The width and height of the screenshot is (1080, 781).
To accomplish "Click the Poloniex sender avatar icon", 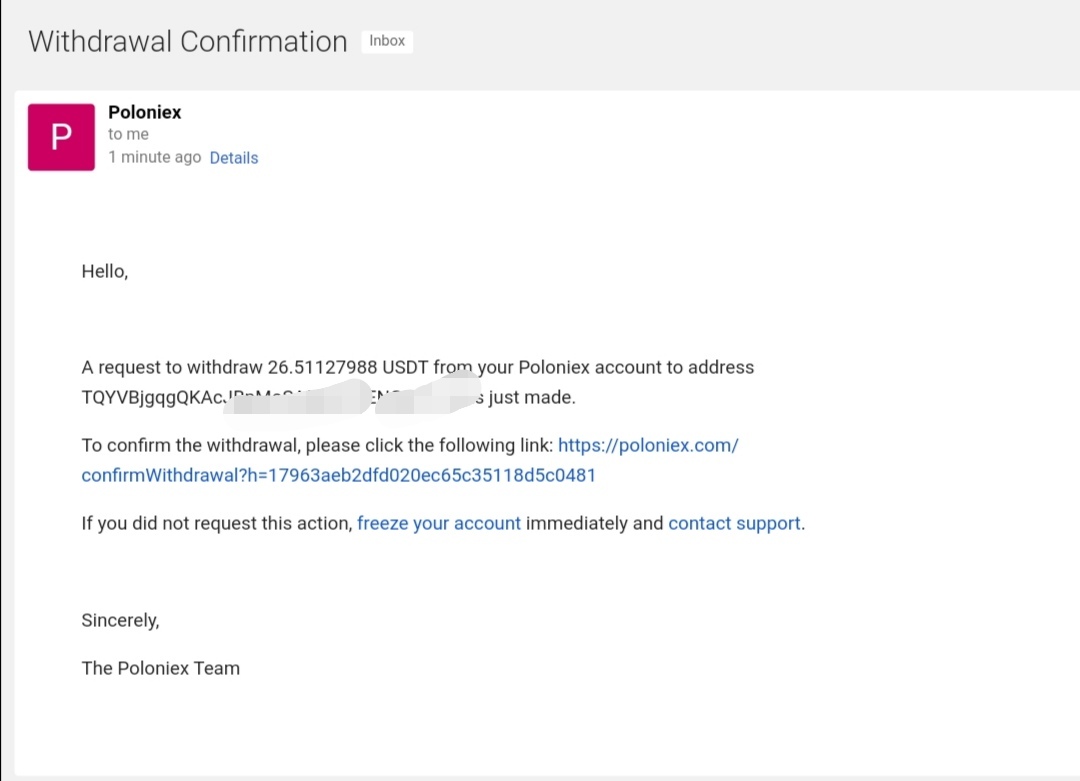I will (x=61, y=137).
